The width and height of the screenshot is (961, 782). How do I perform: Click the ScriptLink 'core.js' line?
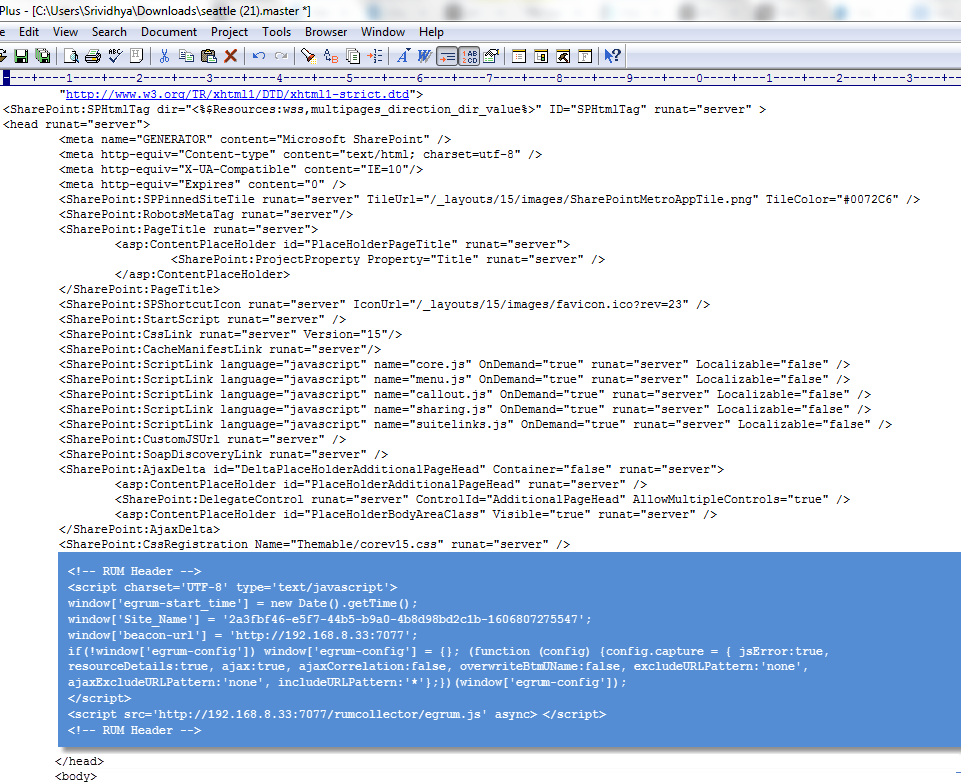tap(454, 365)
